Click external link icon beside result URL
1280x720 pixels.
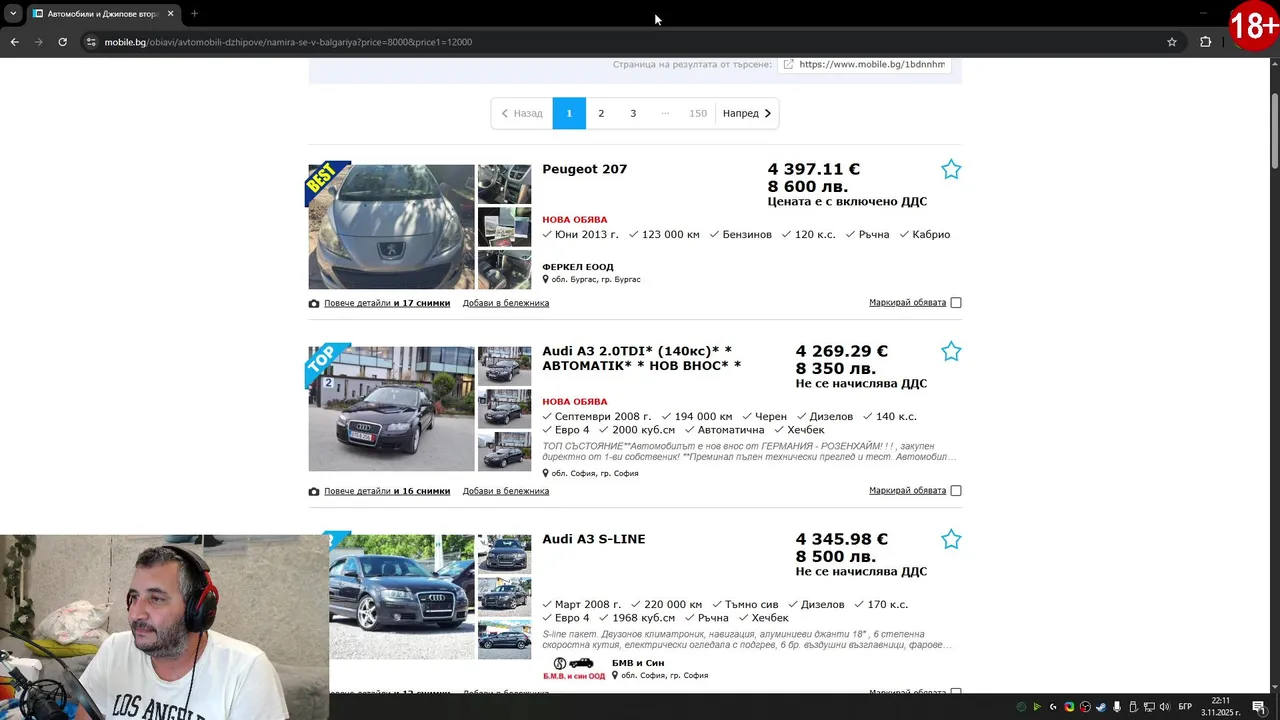click(x=788, y=64)
